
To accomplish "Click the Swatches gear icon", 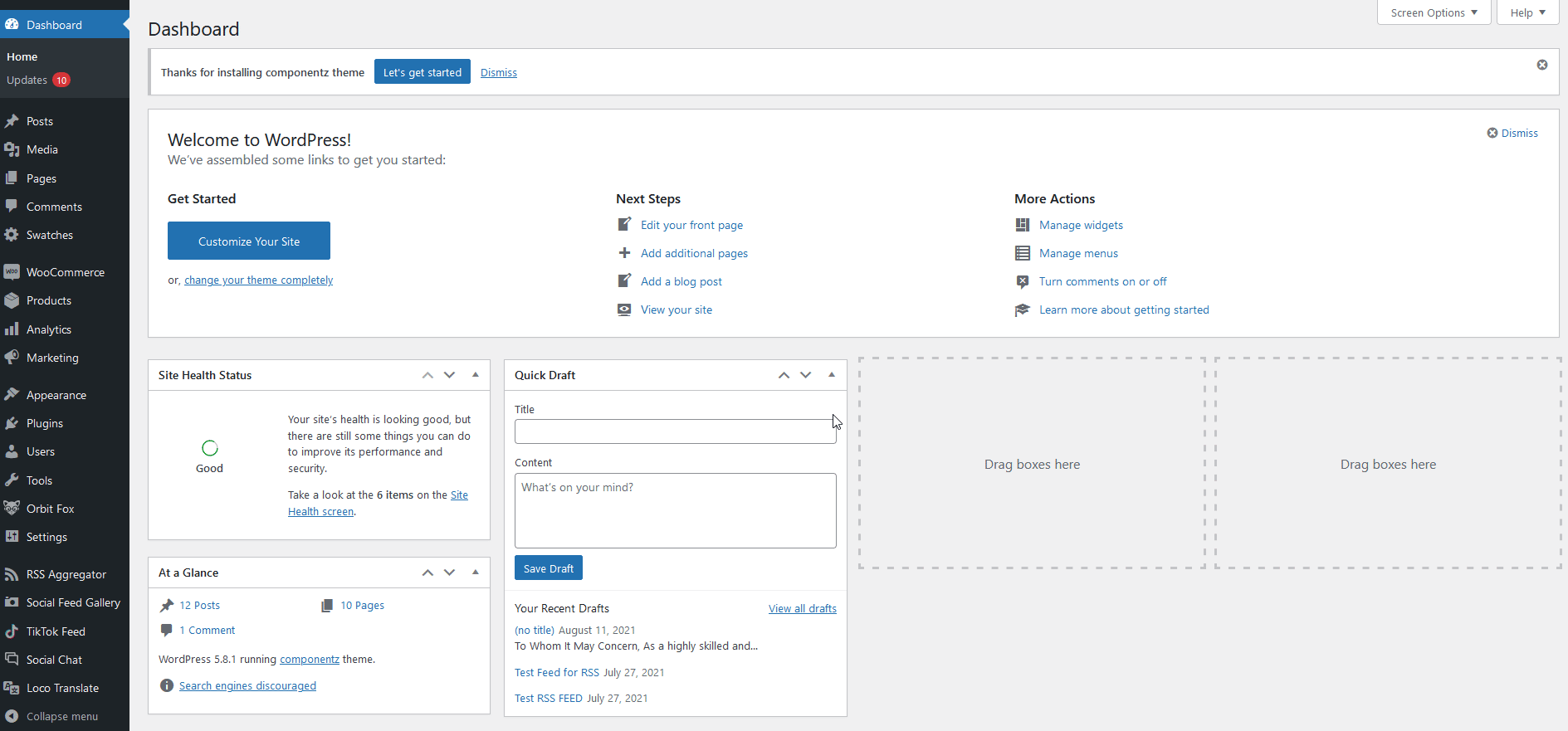I will tap(12, 235).
